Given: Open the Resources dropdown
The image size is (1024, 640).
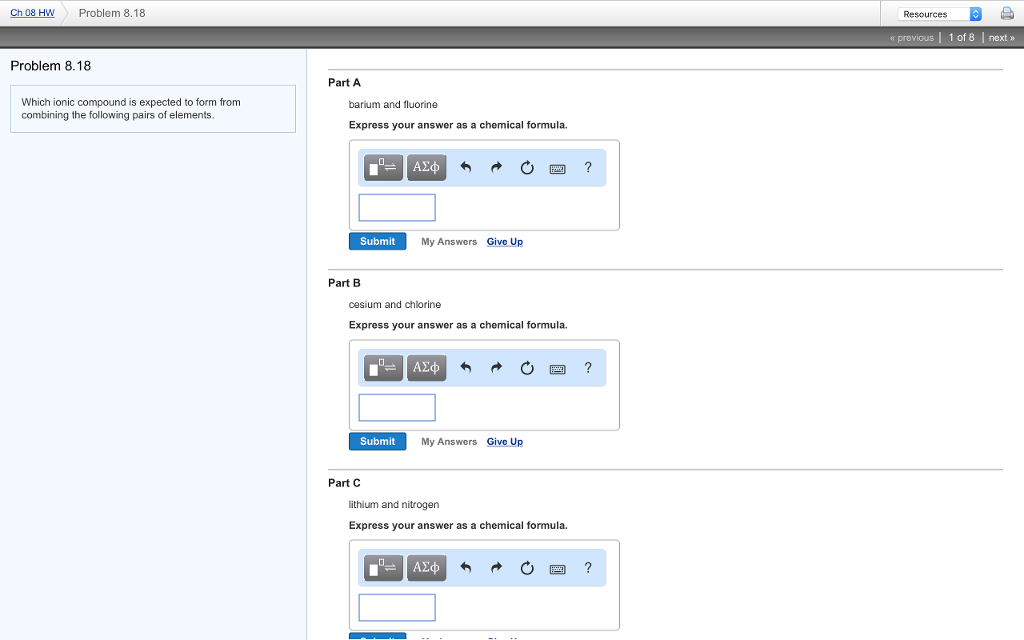Looking at the screenshot, I should click(939, 14).
